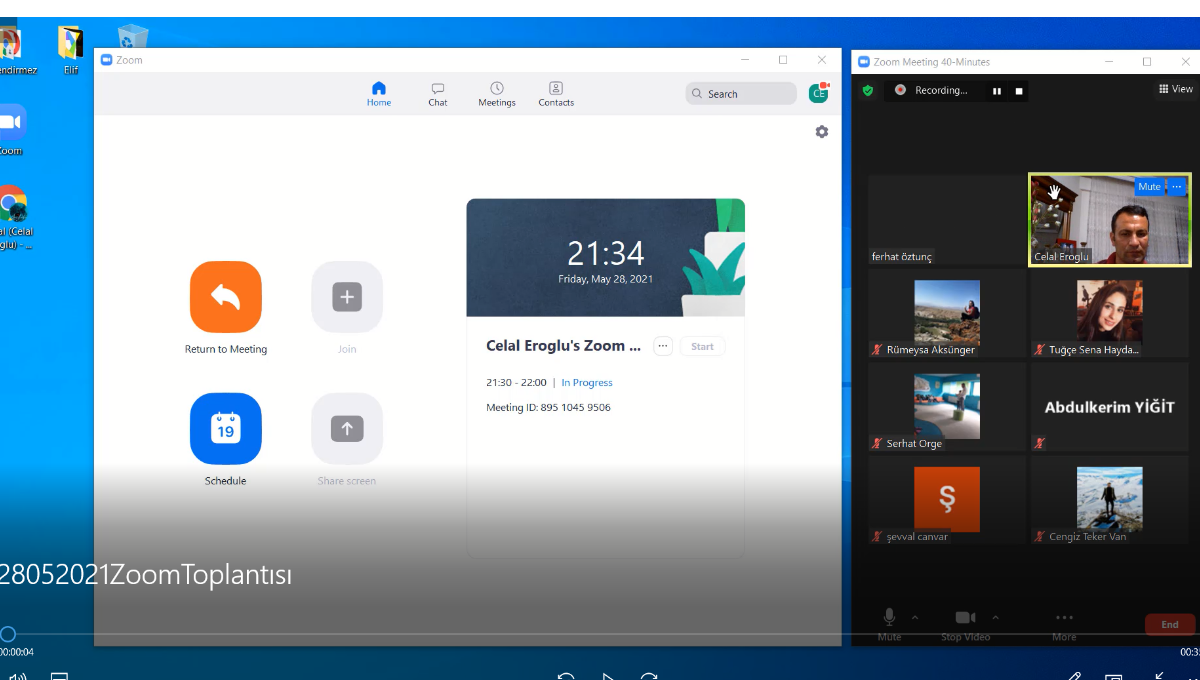Viewport: 1200px width, 680px height.
Task: Select Cengiz Teker Van participant tile
Action: click(1109, 500)
